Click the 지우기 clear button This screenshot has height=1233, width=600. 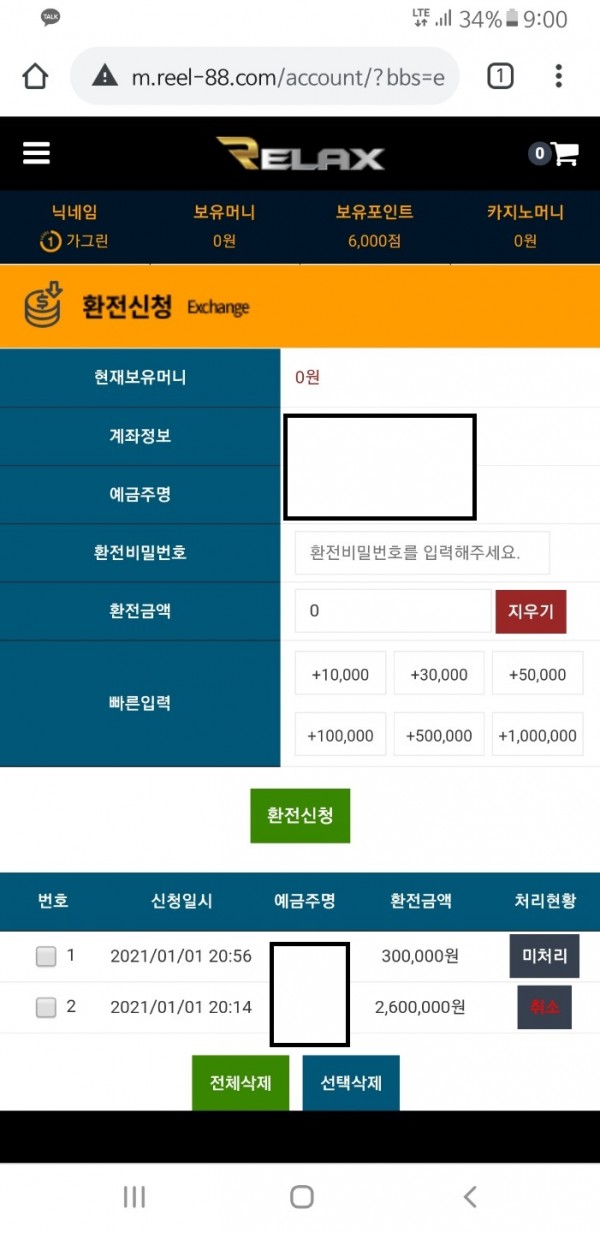pos(531,611)
